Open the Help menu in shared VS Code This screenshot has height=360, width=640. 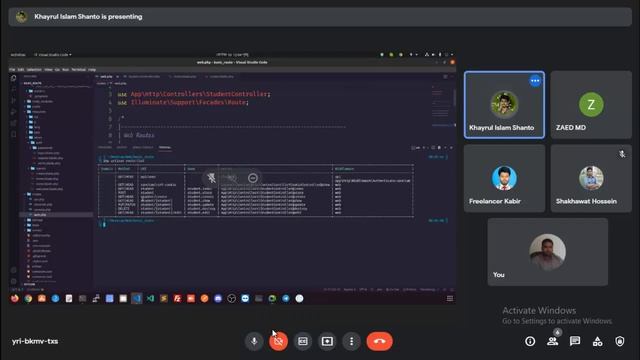[x=92, y=70]
